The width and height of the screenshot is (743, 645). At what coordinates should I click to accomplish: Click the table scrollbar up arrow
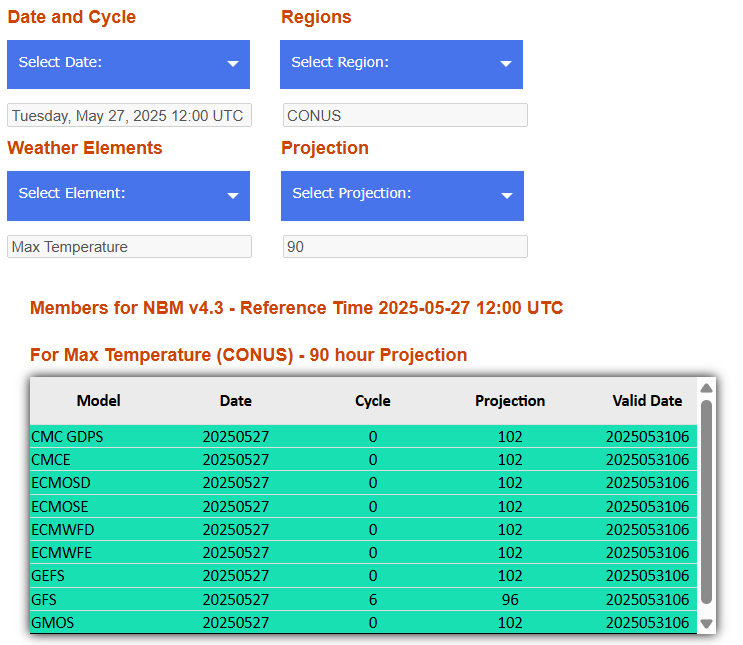click(x=707, y=388)
